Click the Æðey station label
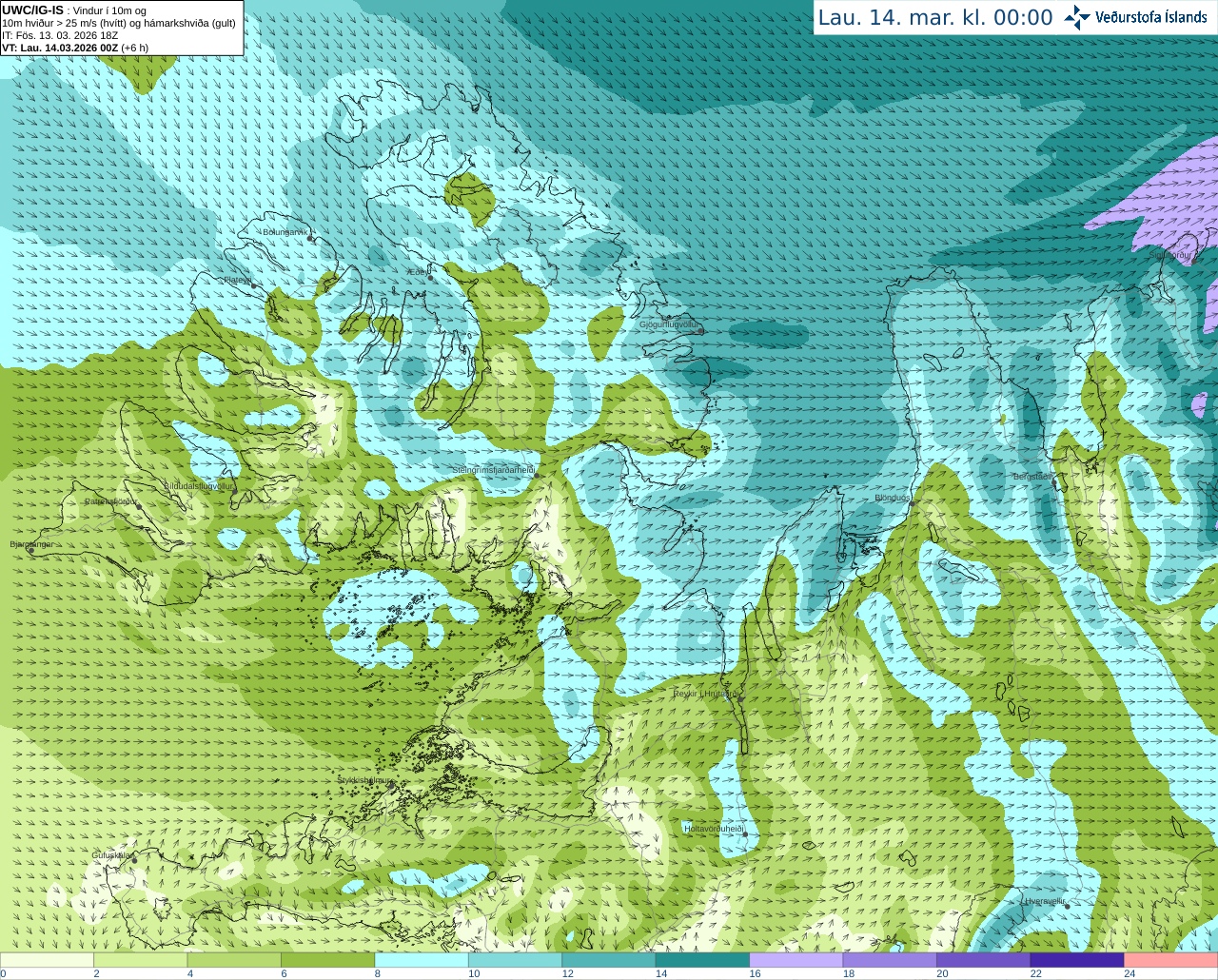The image size is (1218, 980). [416, 272]
